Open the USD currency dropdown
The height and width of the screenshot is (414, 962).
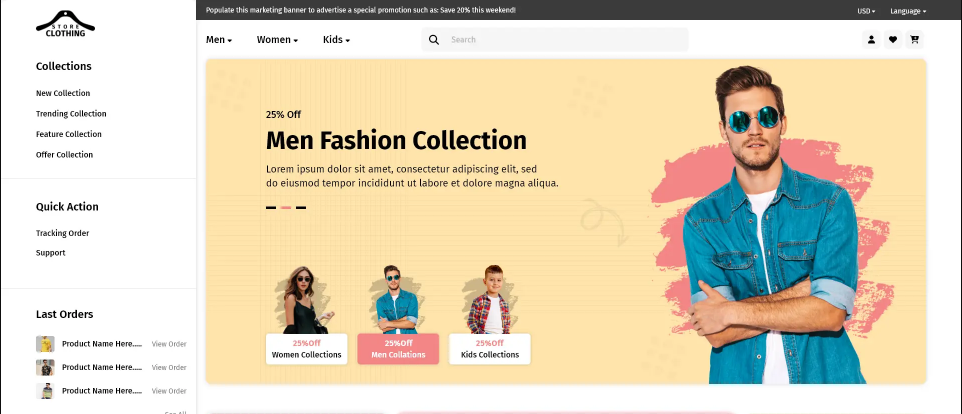coord(866,11)
